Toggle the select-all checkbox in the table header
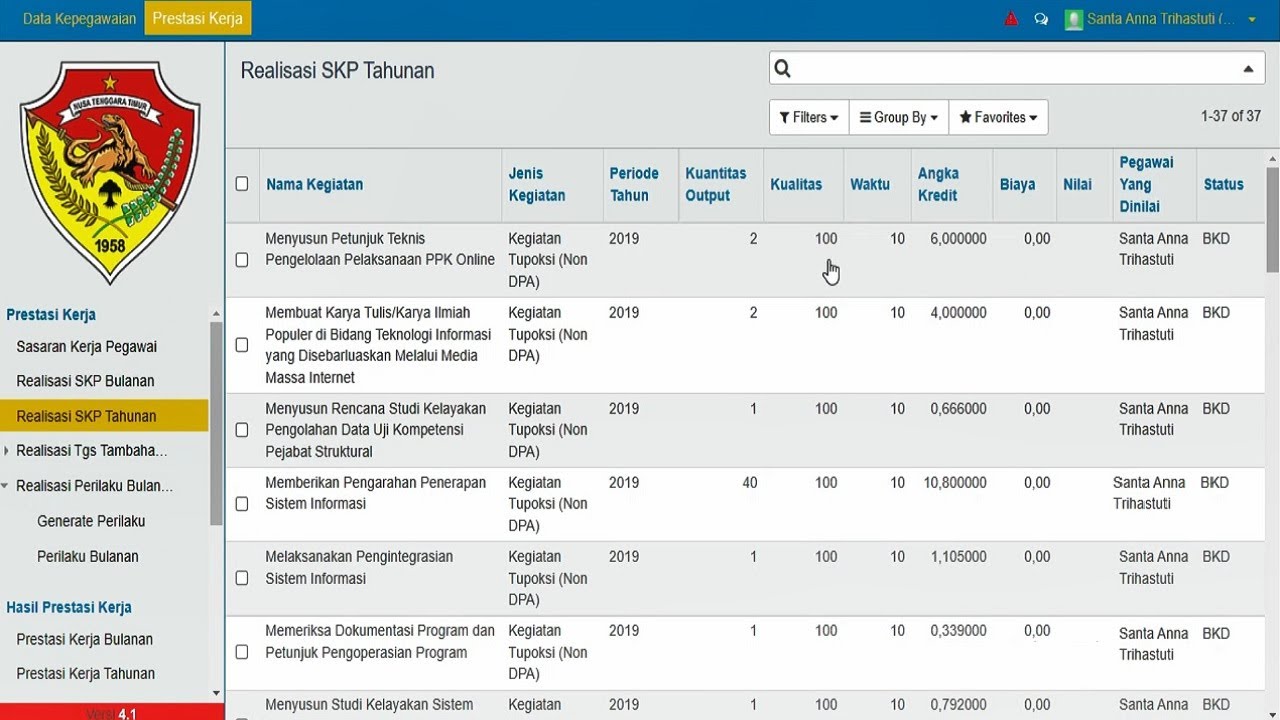The width and height of the screenshot is (1280, 720). 242,184
